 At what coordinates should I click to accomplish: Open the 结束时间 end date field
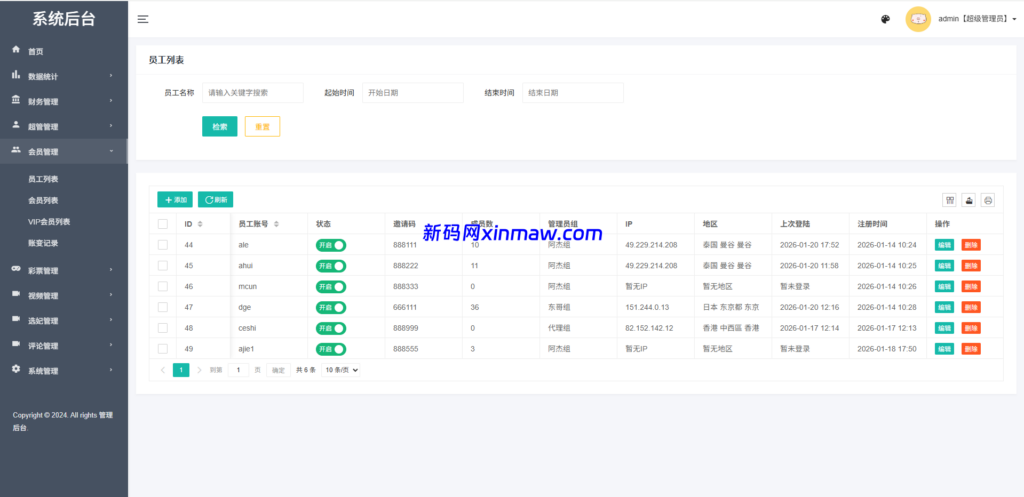[x=573, y=93]
